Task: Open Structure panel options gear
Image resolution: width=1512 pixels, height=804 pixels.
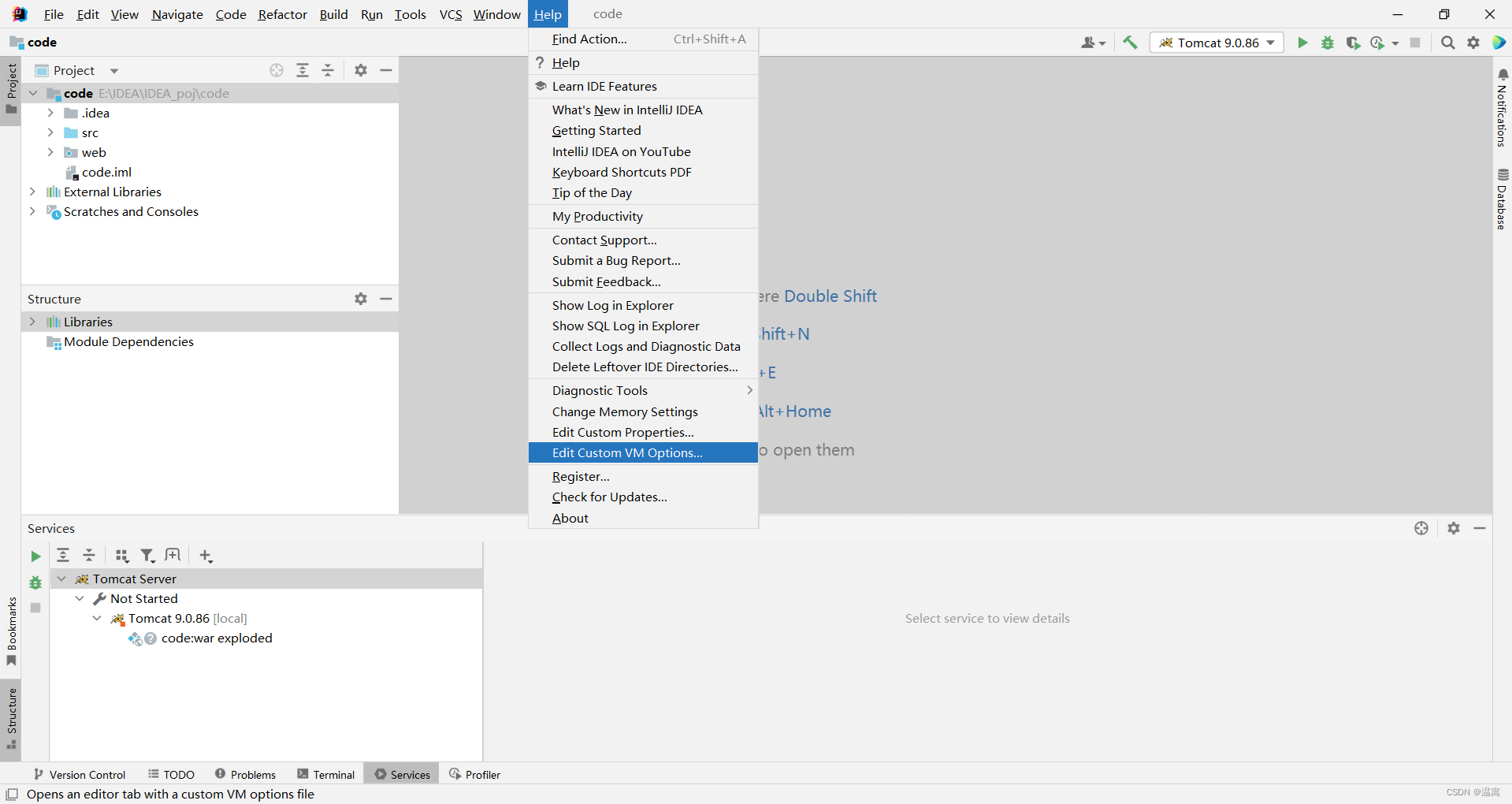Action: click(361, 299)
